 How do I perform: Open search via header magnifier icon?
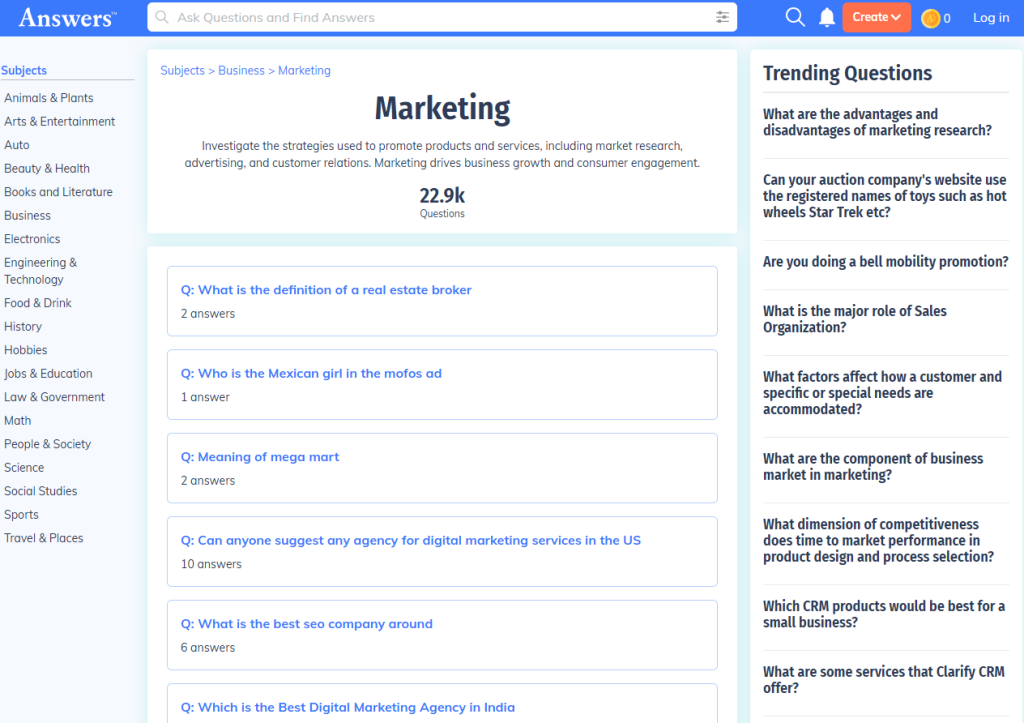tap(795, 17)
